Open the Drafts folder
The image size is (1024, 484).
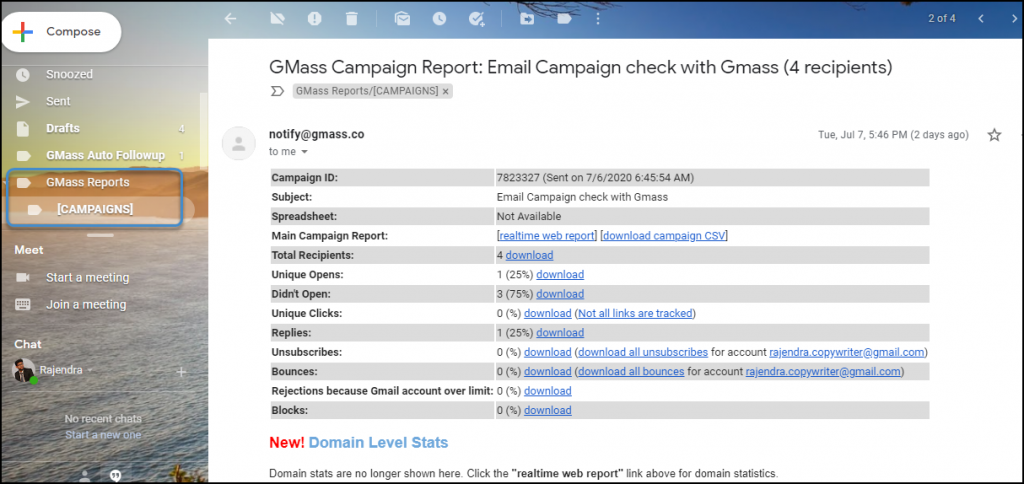coord(63,128)
